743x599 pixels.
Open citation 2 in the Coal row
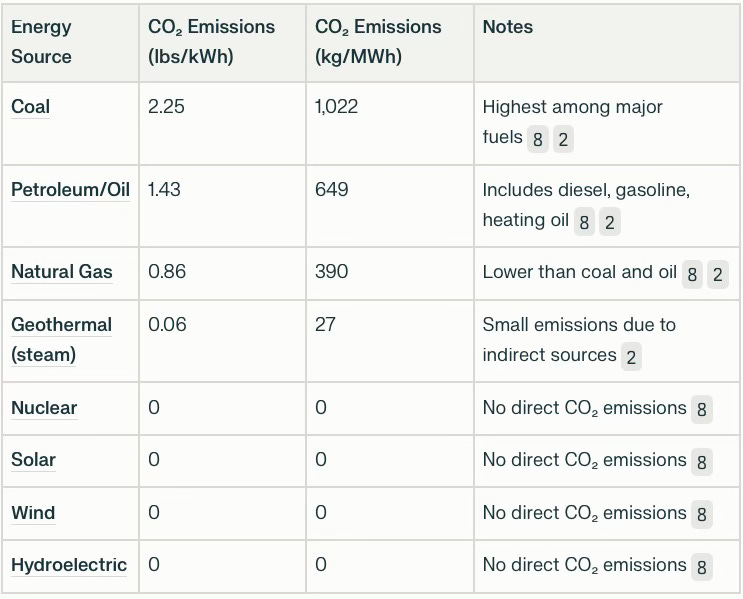click(x=563, y=139)
